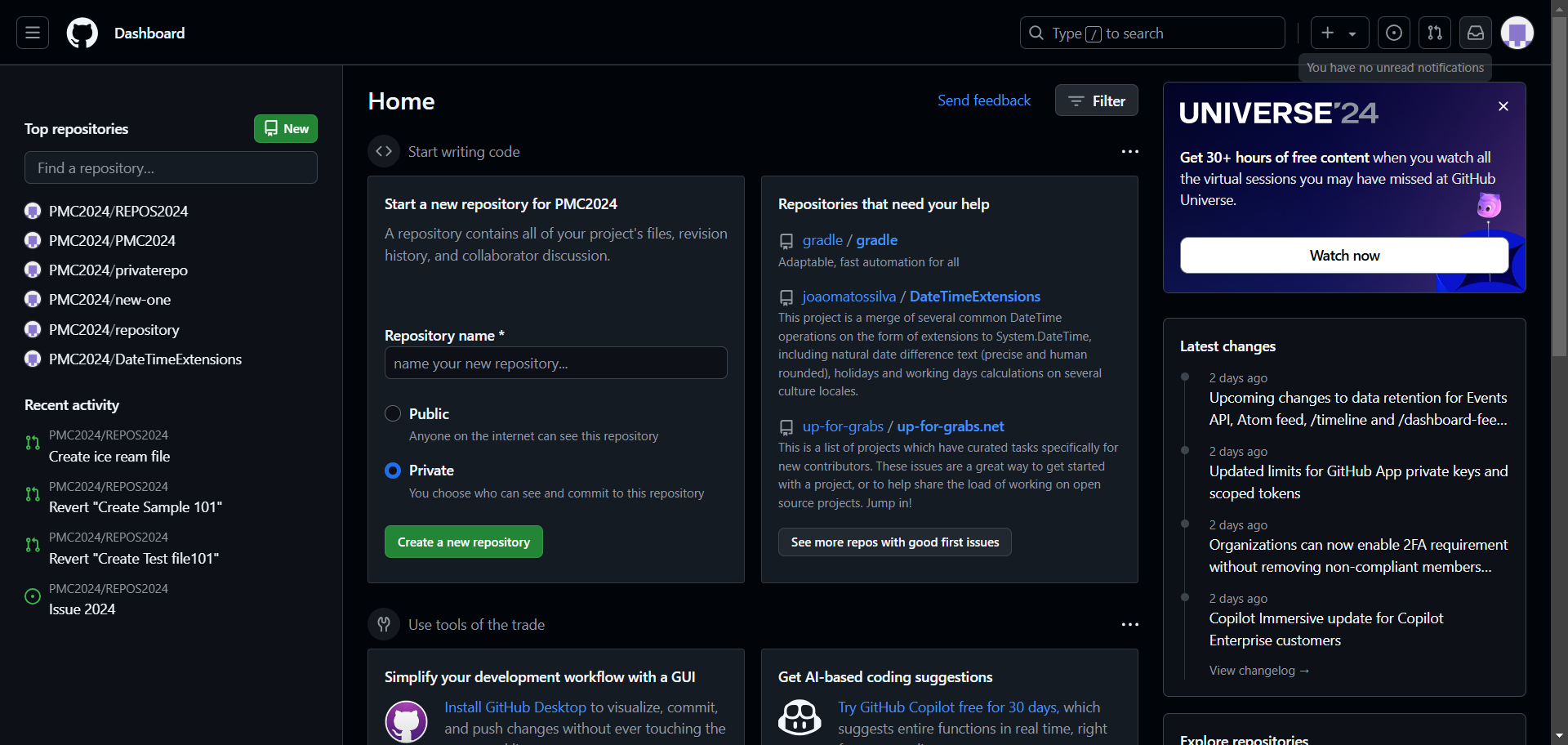
Task: Open the Issue 2024 recent activity item
Action: point(82,609)
